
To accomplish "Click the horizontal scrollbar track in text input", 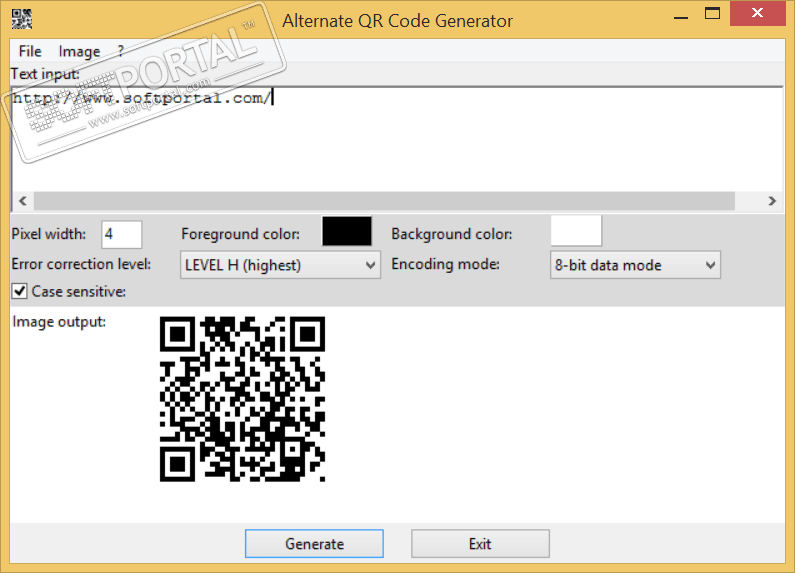I will tap(384, 201).
